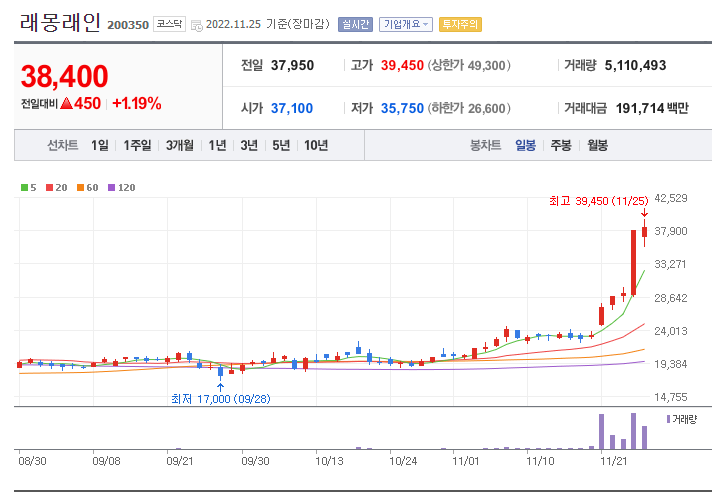The image size is (712, 492).
Task: Click the 10/13 date axis label
Action: click(x=329, y=461)
